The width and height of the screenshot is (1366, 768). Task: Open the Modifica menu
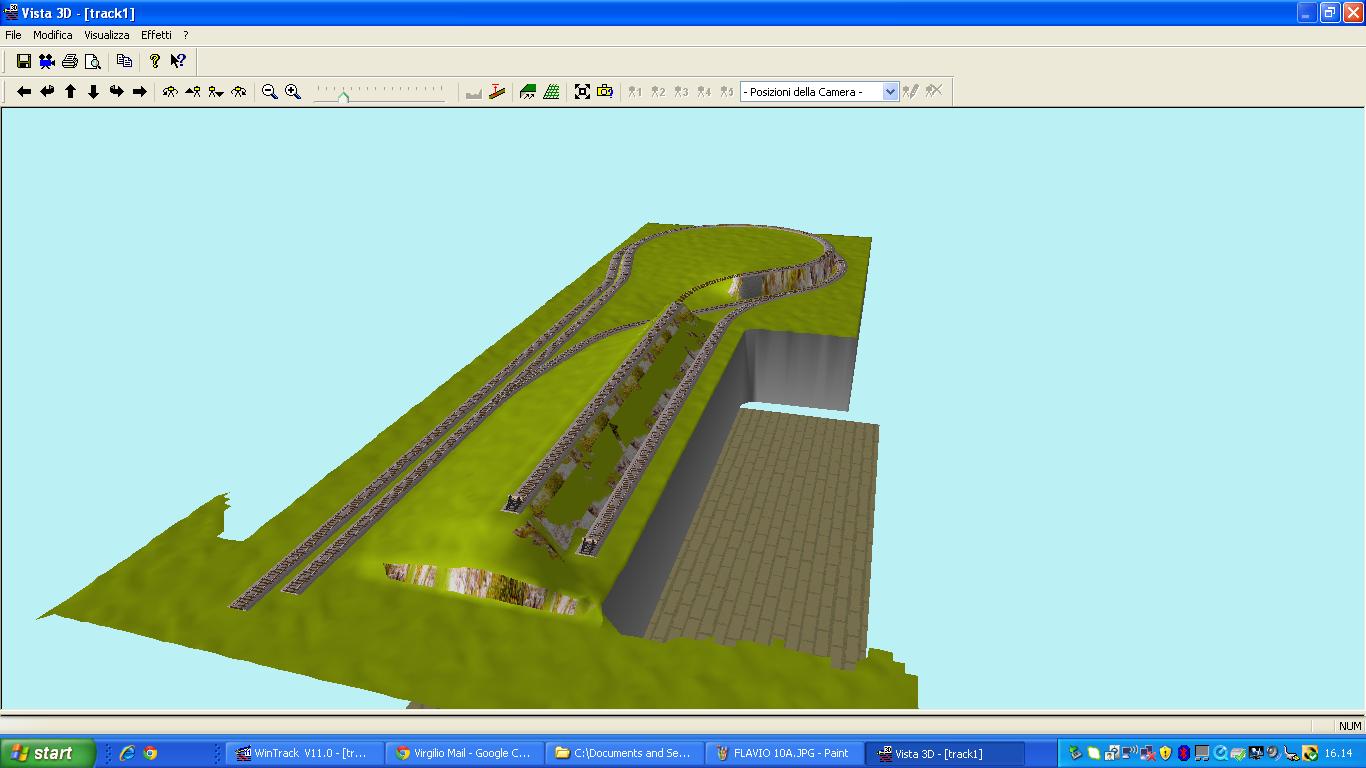pos(53,35)
